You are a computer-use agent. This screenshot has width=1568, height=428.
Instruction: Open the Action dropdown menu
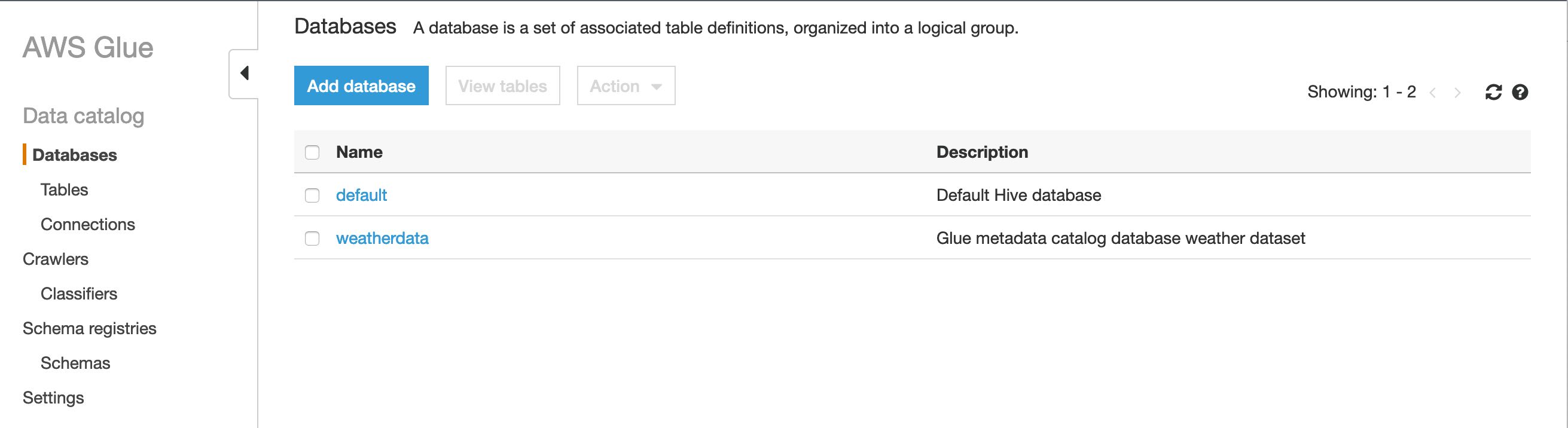pos(626,86)
